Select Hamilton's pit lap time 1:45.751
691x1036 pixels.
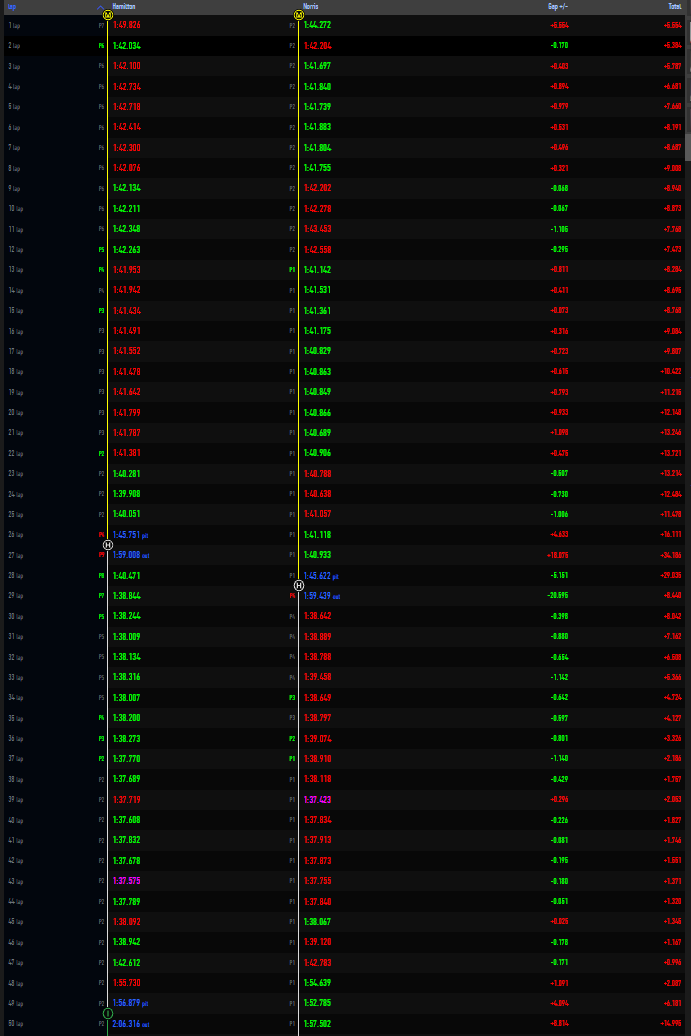(127, 535)
